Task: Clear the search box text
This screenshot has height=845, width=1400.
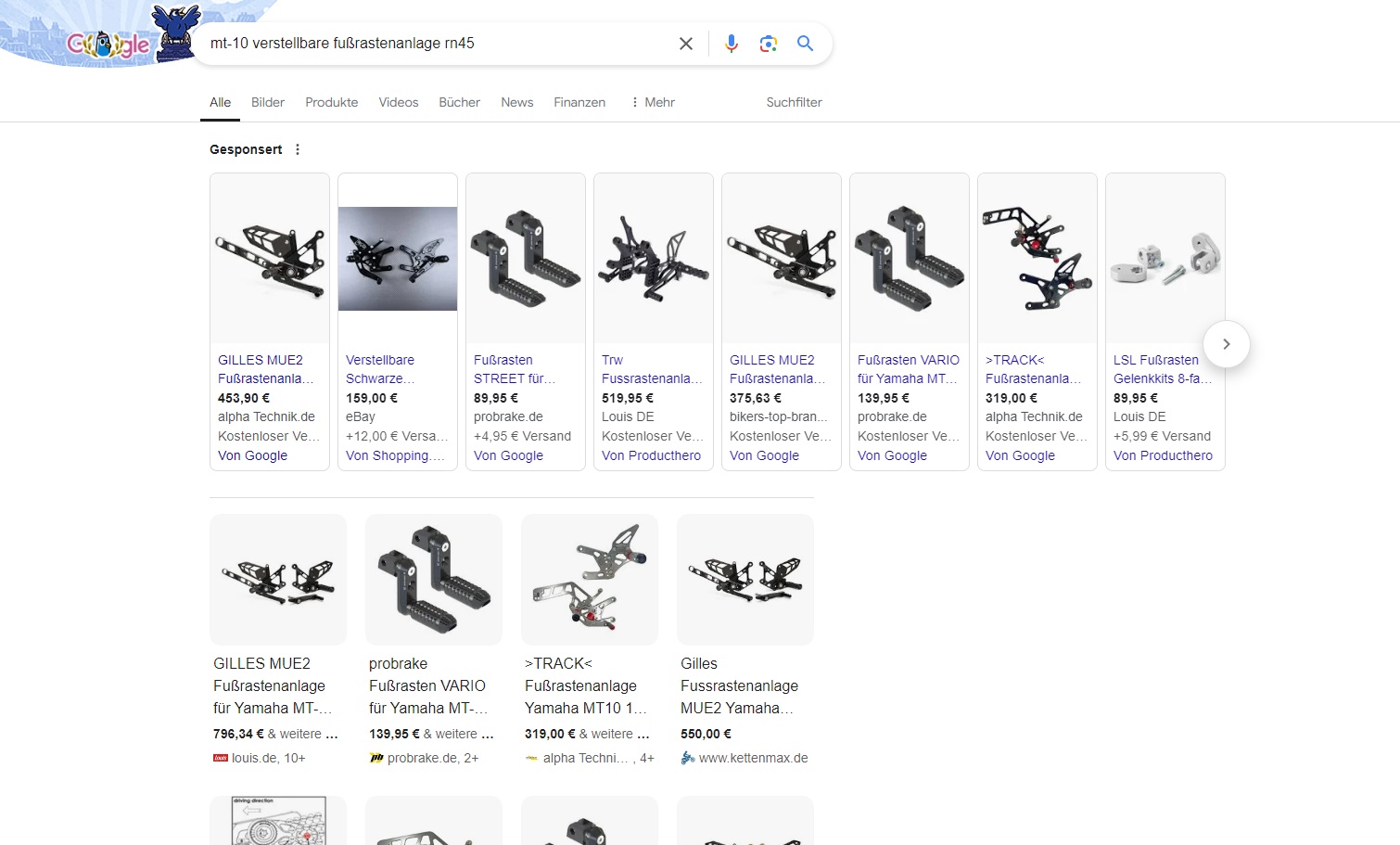Action: pyautogui.click(x=686, y=44)
